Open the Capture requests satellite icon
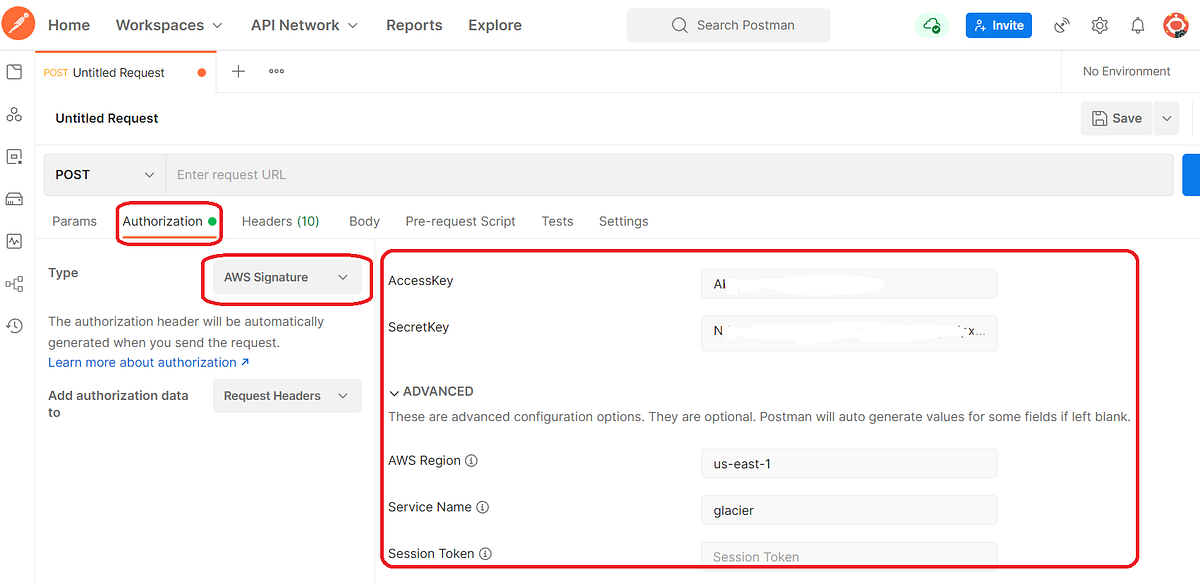1200x584 pixels. click(x=1061, y=25)
